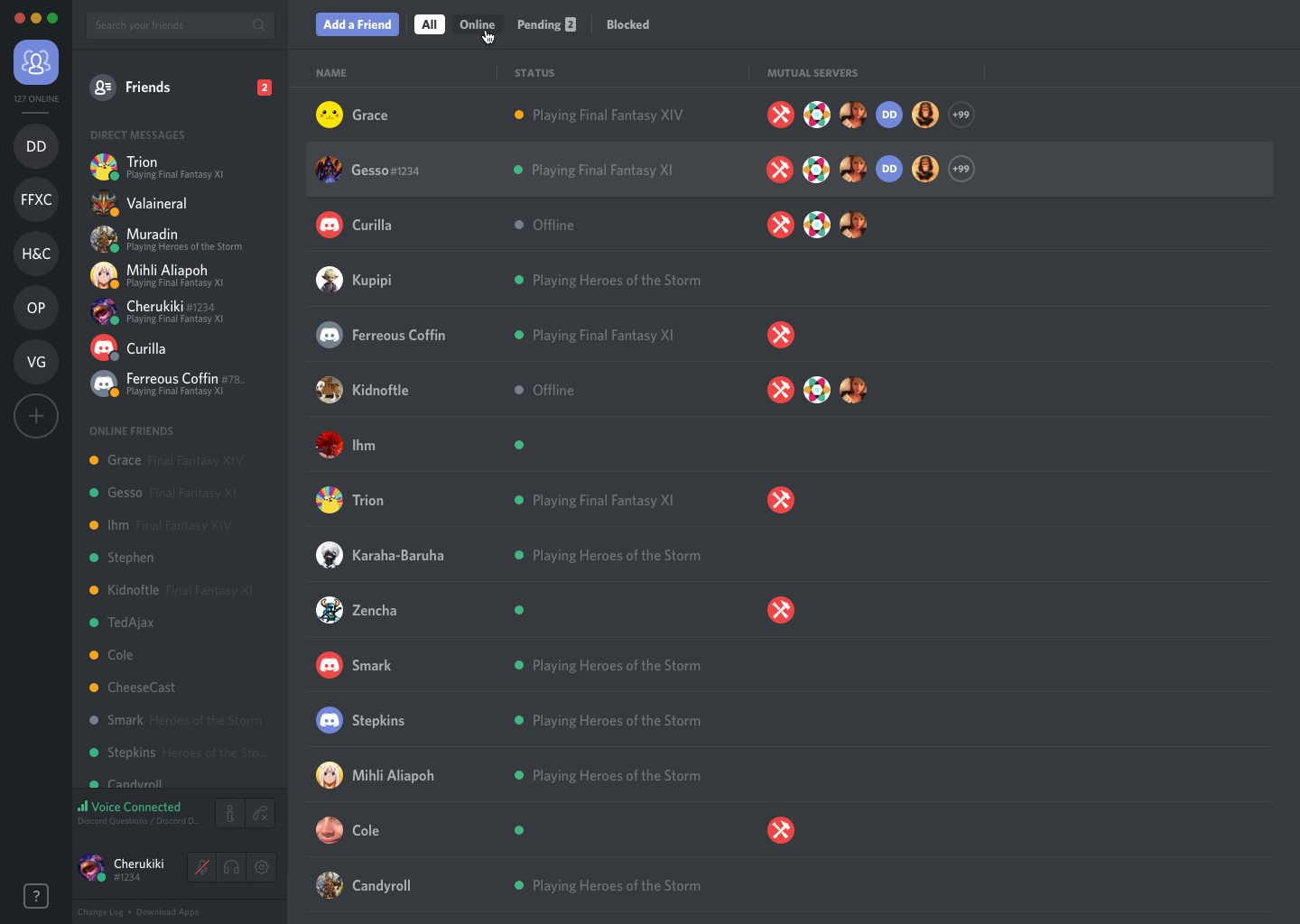Click the Change Log link
The image size is (1300, 924).
click(x=100, y=911)
